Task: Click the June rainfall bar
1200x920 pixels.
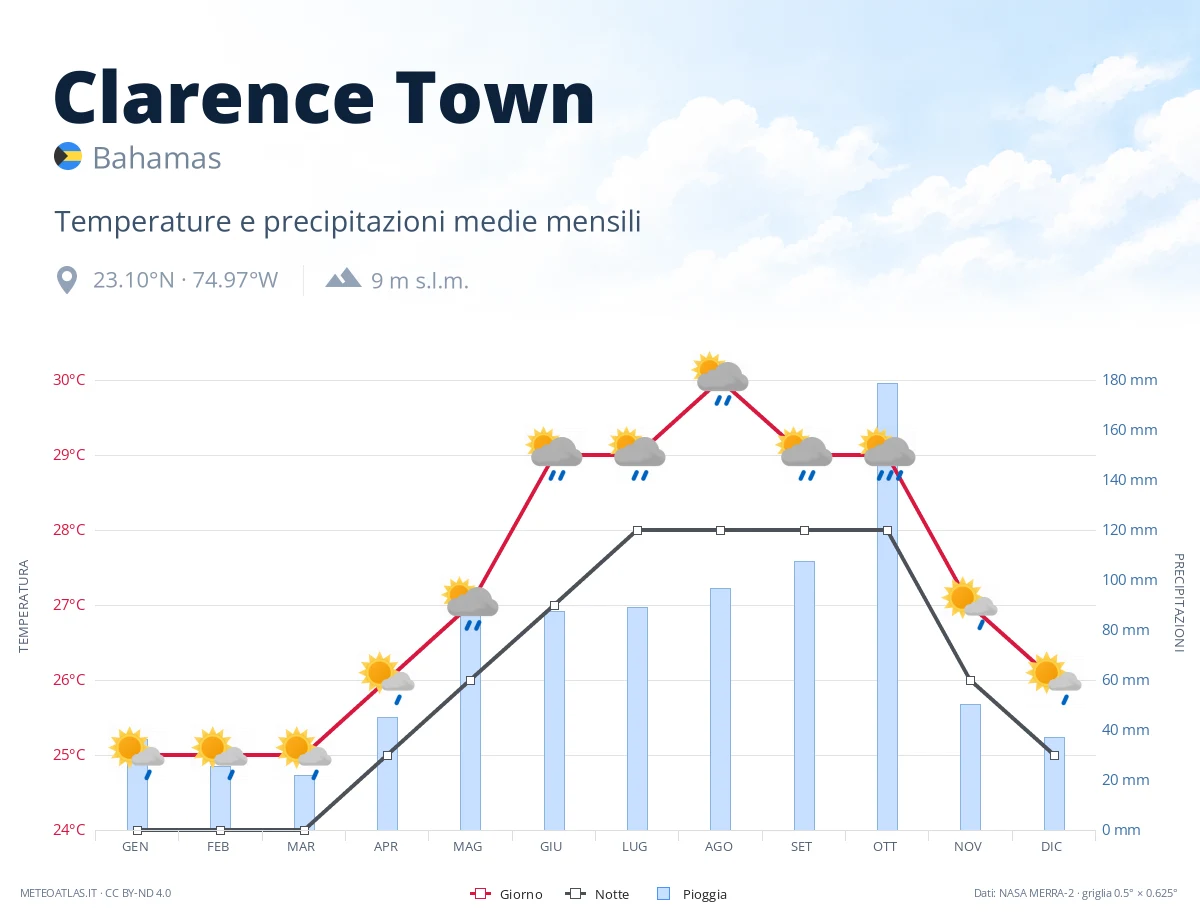Action: [x=554, y=720]
